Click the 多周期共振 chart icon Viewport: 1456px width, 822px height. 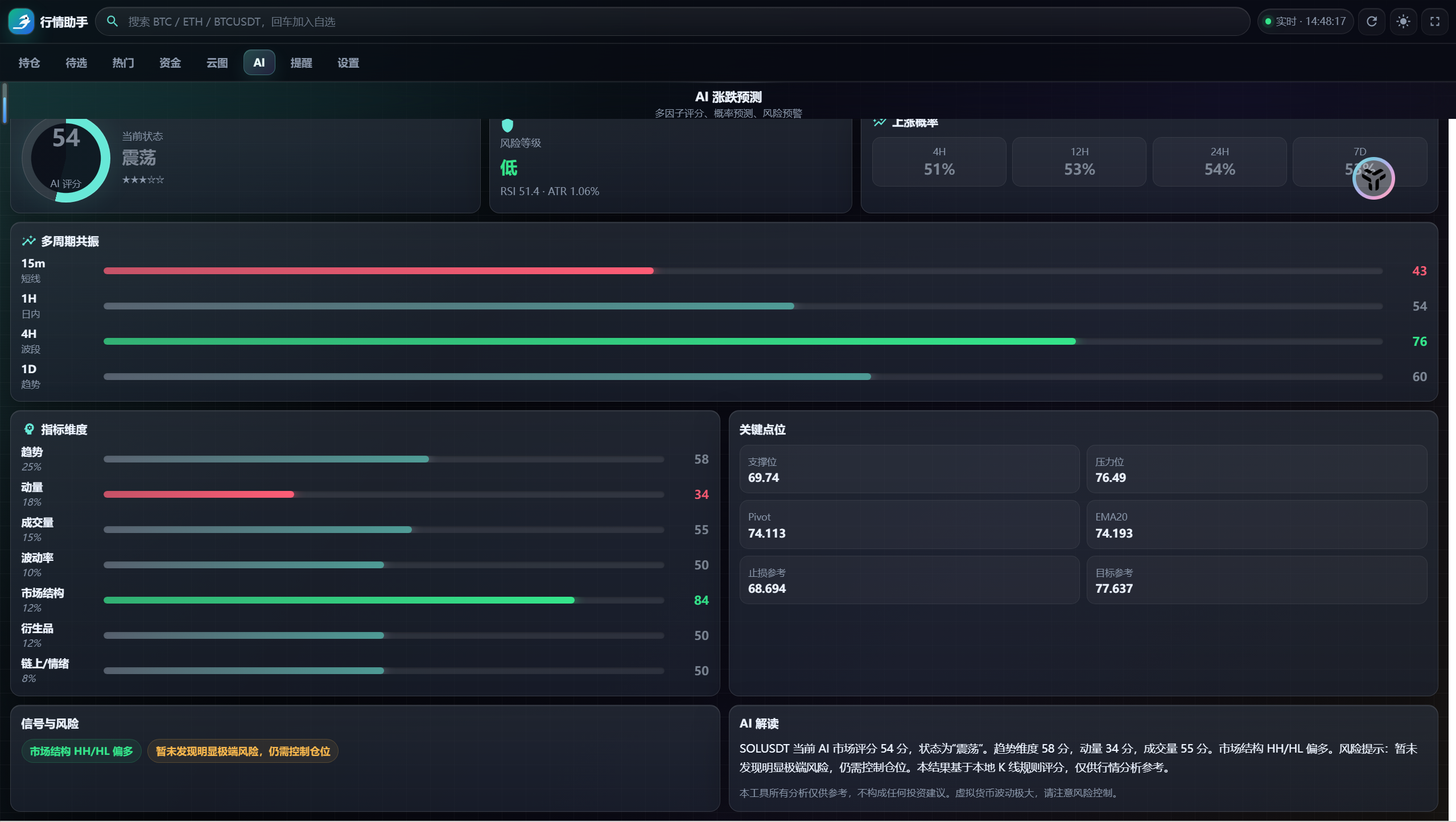(x=28, y=241)
